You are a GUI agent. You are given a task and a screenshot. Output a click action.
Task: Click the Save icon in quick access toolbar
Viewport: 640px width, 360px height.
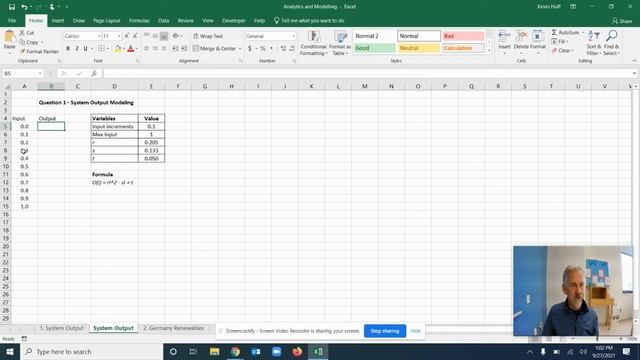pos(12,7)
